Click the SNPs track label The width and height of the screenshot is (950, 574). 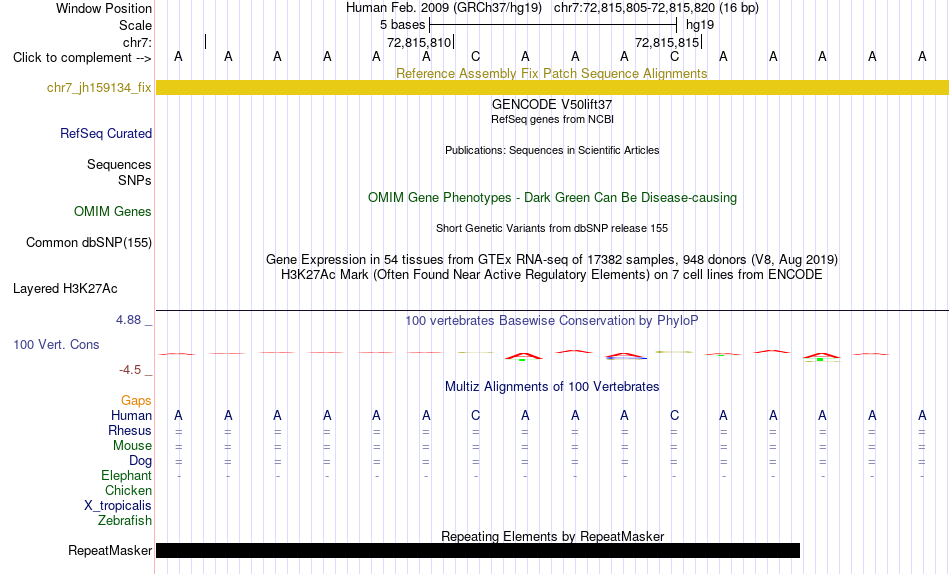click(135, 180)
